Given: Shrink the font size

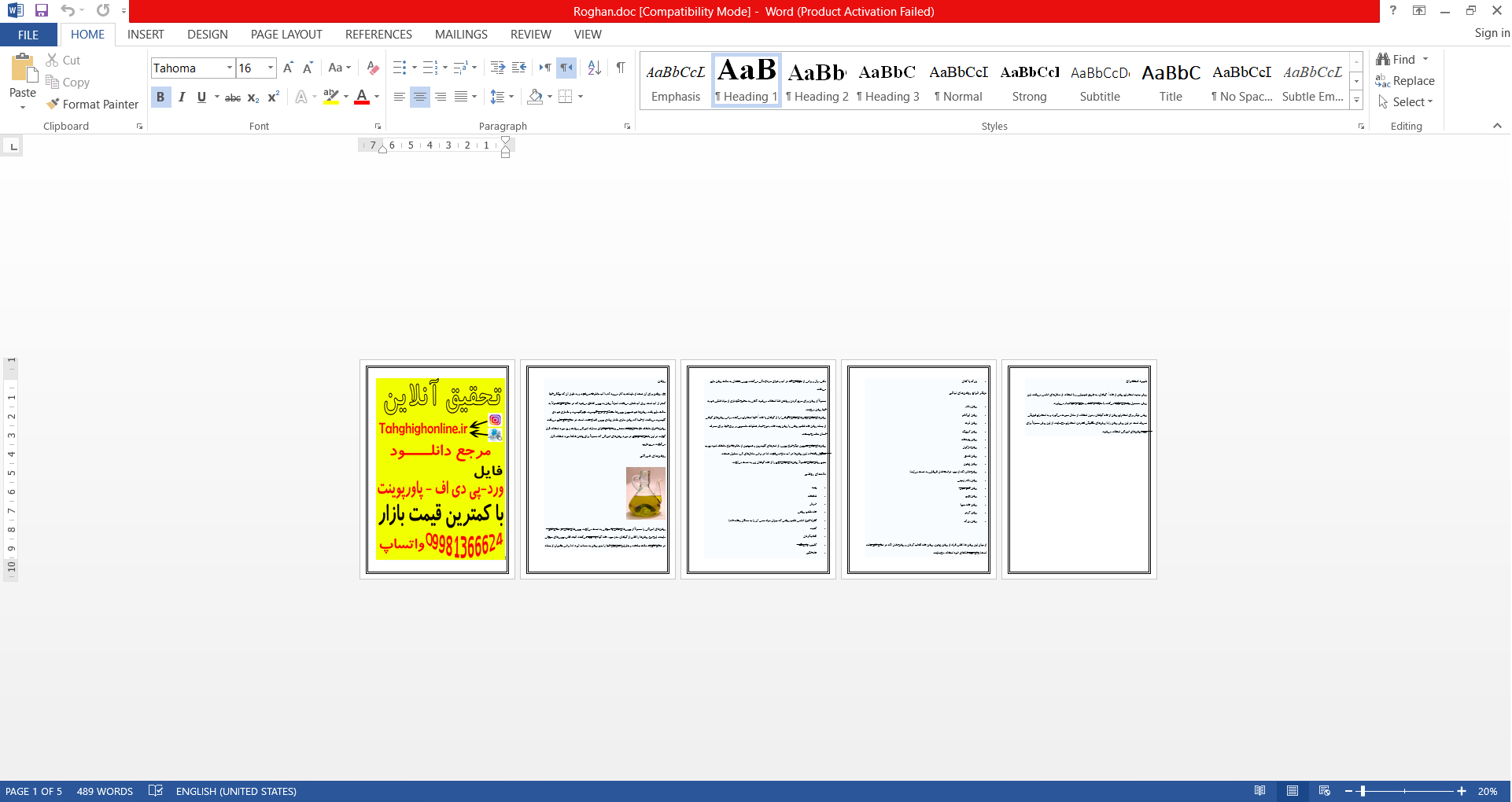Looking at the screenshot, I should coord(308,68).
